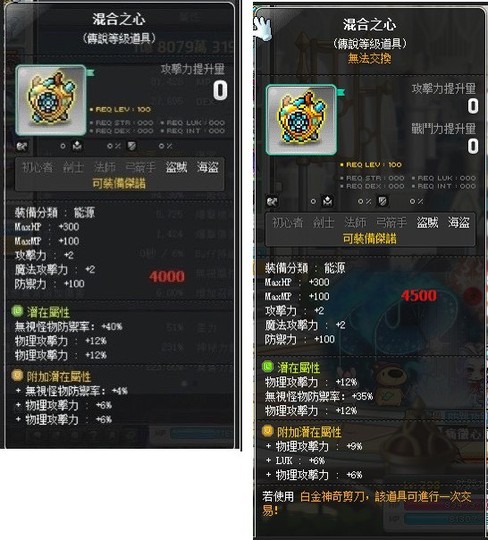Select 海盜 job label in right tooltip
The width and height of the screenshot is (488, 540).
click(x=459, y=222)
